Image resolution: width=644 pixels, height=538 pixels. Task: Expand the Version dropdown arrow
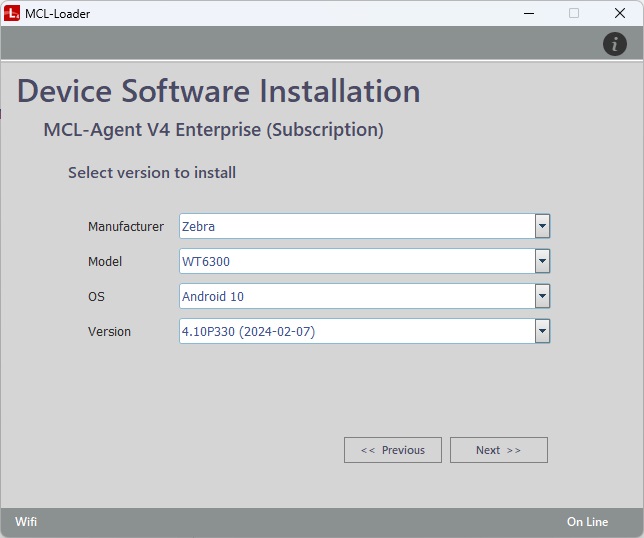pos(542,331)
